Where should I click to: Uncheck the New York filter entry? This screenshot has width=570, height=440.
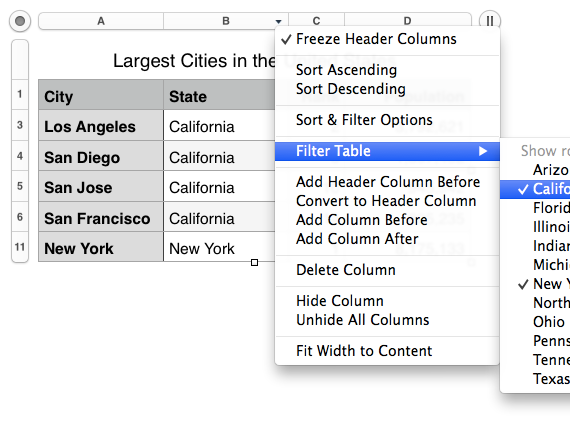535,284
